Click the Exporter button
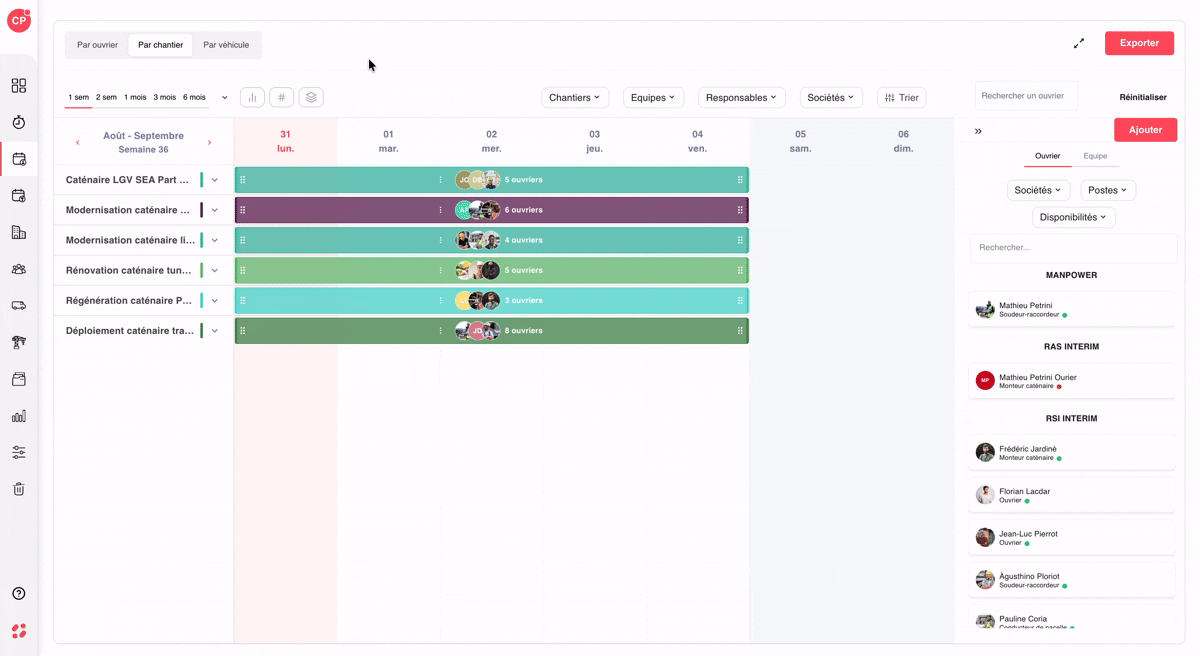The image size is (1200, 656). 1139,43
